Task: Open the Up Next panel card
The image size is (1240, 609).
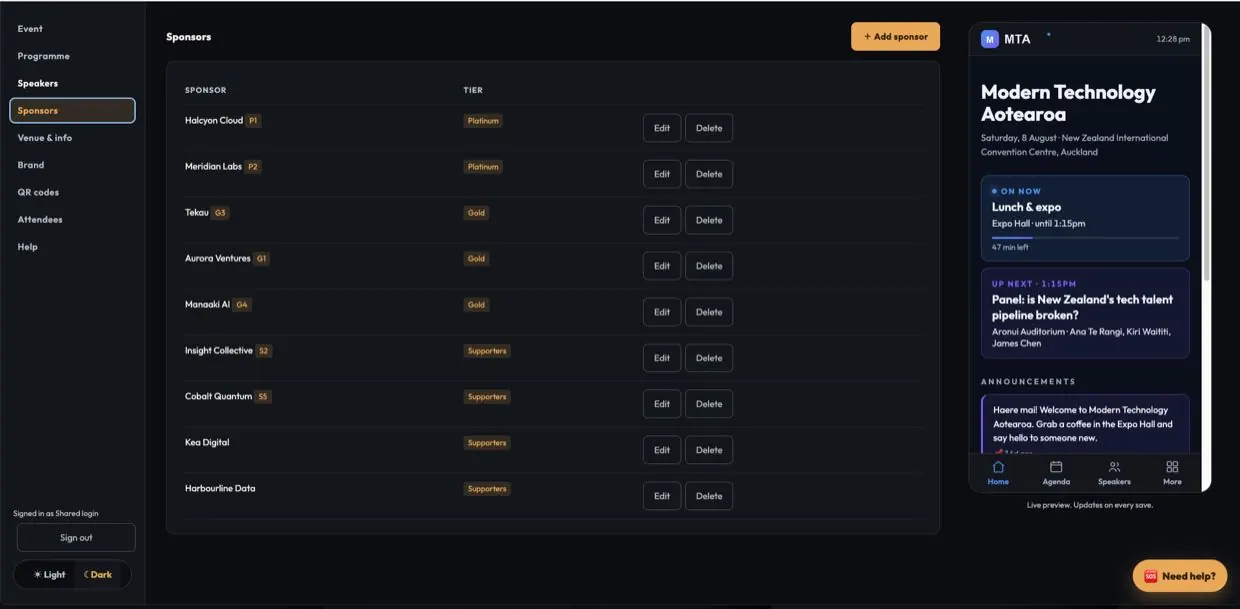Action: pyautogui.click(x=1085, y=313)
